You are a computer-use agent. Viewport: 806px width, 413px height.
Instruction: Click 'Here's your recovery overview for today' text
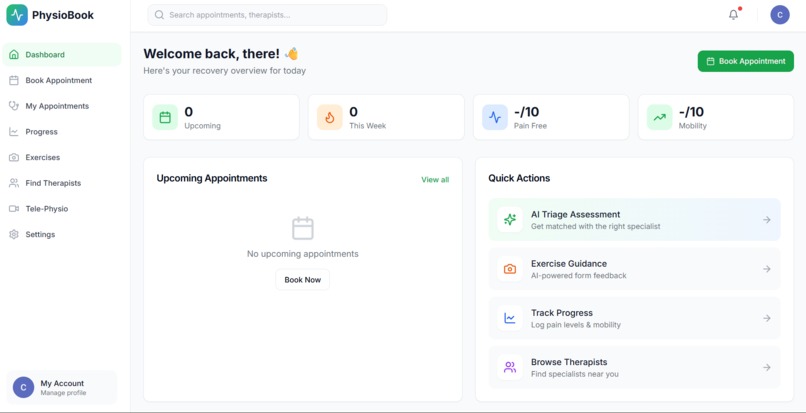click(x=225, y=70)
